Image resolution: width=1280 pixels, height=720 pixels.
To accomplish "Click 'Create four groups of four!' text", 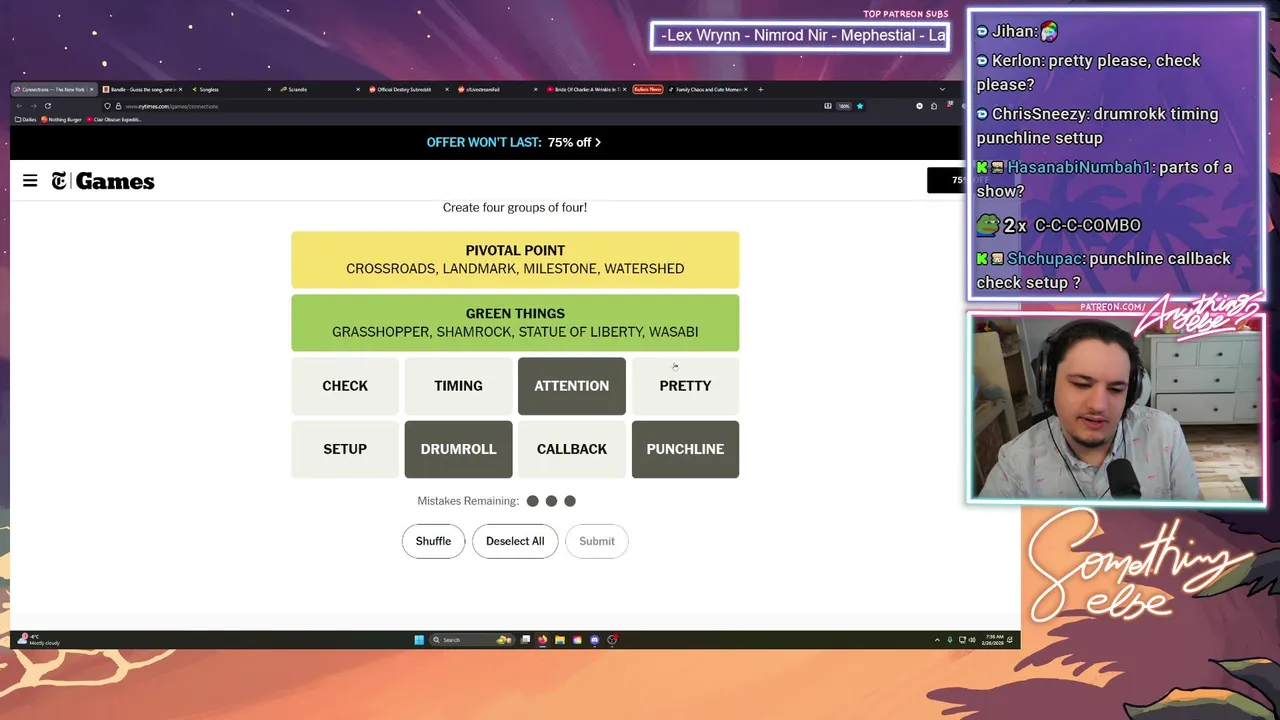I will (515, 207).
